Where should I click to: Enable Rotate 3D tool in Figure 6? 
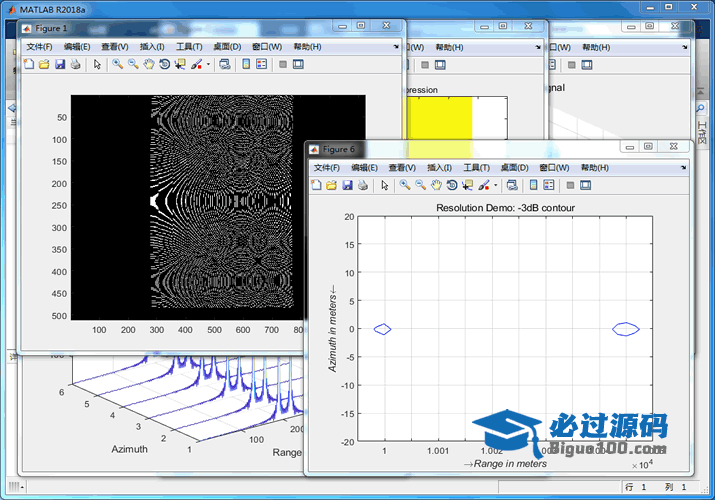tap(452, 185)
